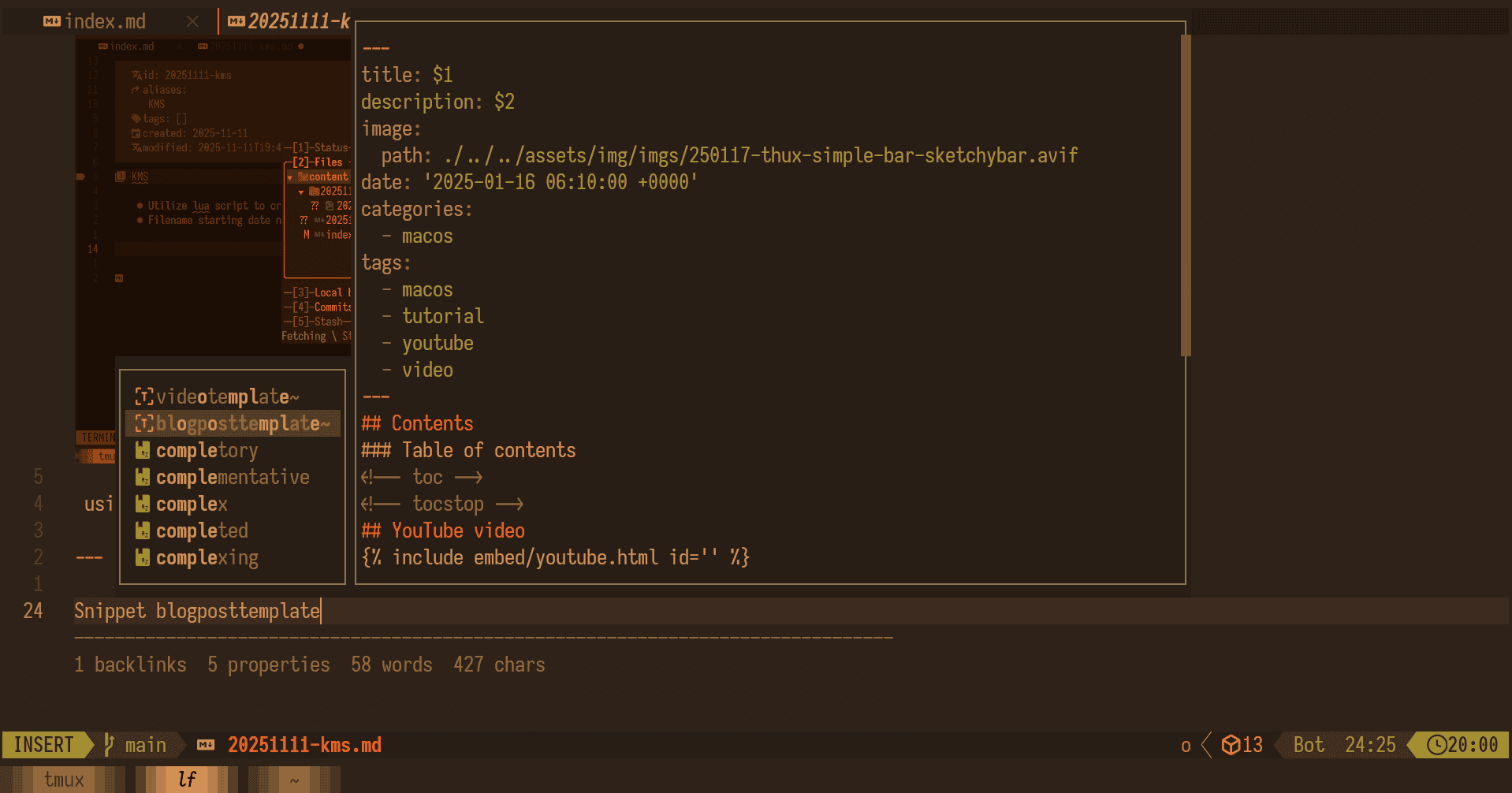
Task: Select complementative completion entry
Action: (233, 477)
